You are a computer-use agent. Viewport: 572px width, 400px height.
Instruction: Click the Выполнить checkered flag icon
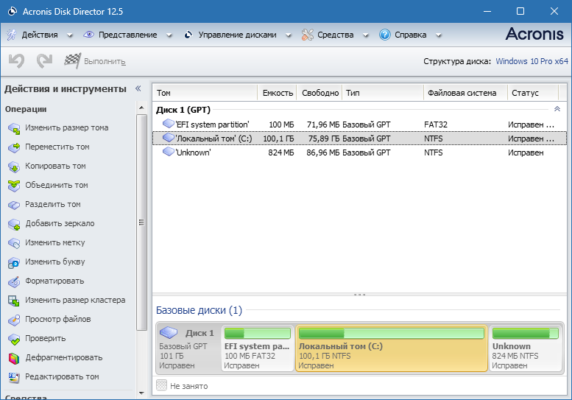pos(72,61)
